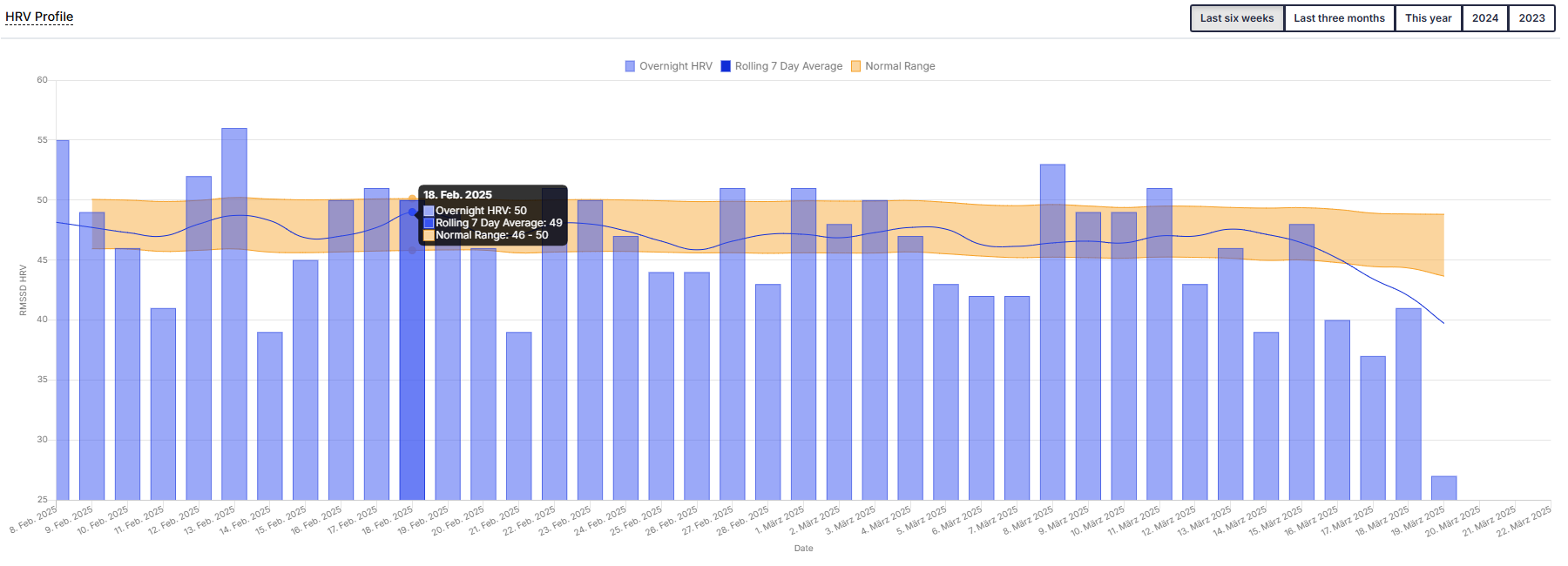Image resolution: width=1568 pixels, height=566 pixels.
Task: Open the 2024 HRV data
Action: (1484, 18)
